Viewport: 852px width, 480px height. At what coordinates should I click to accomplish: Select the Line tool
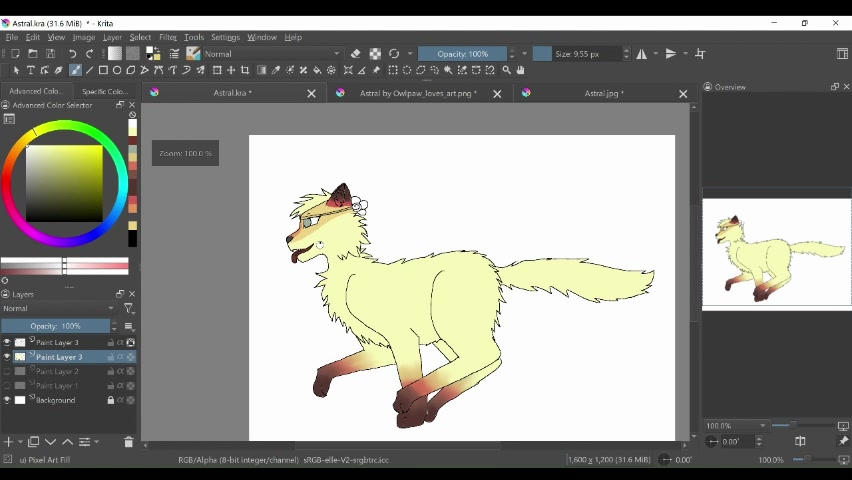[89, 70]
